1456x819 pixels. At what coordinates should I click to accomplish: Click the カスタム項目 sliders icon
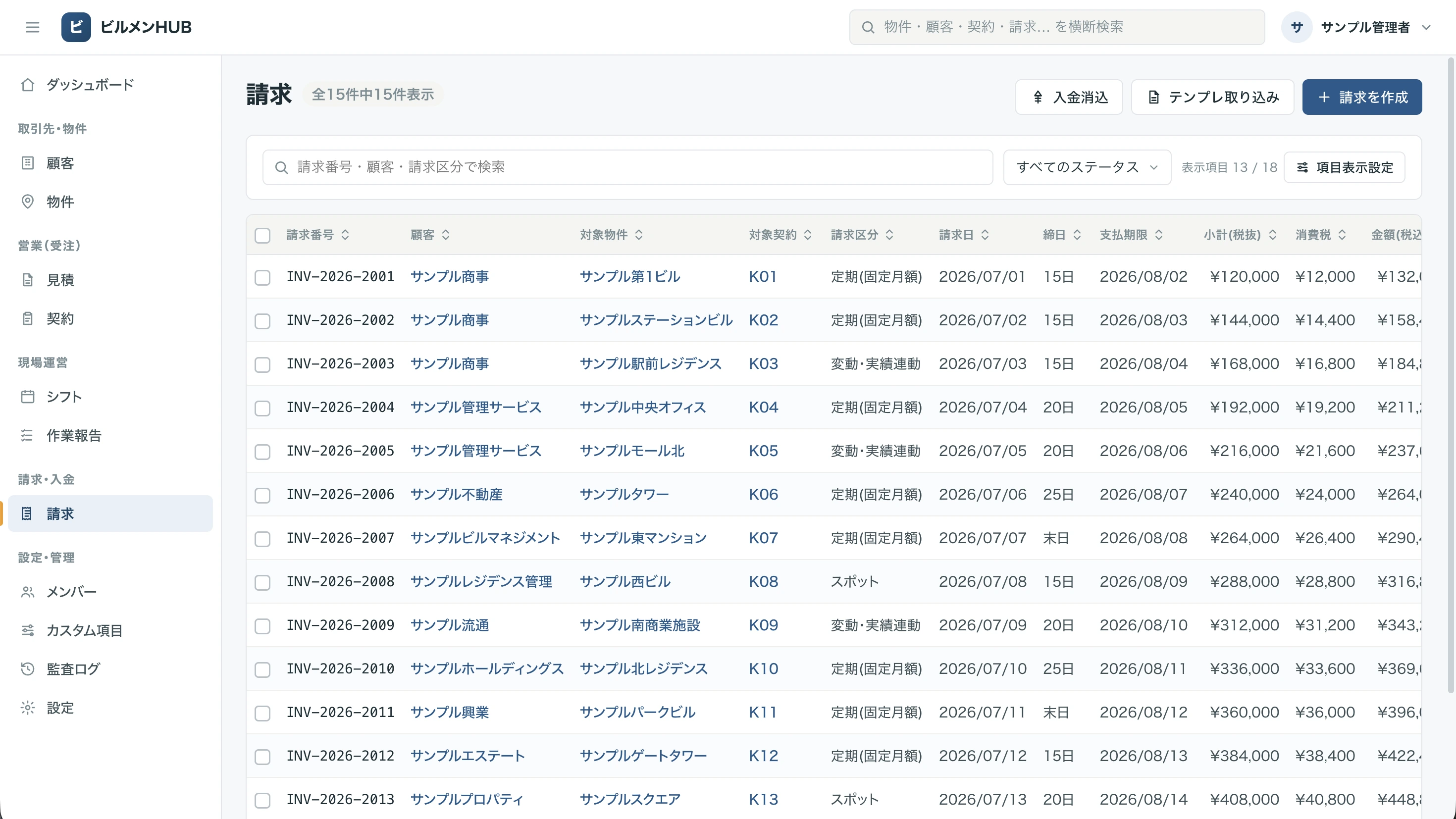pyautogui.click(x=28, y=630)
